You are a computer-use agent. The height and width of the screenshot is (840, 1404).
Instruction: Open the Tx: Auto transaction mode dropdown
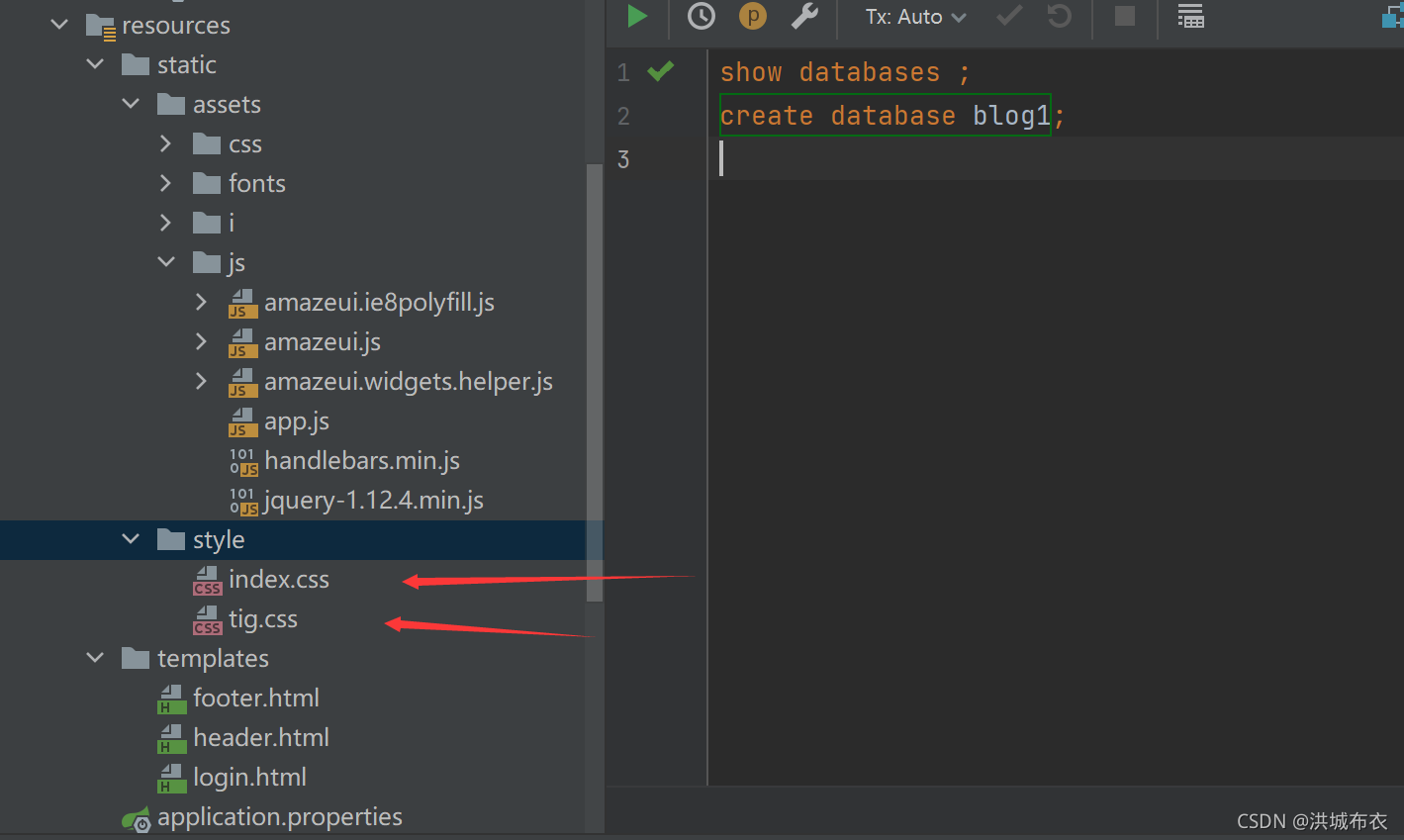point(915,17)
